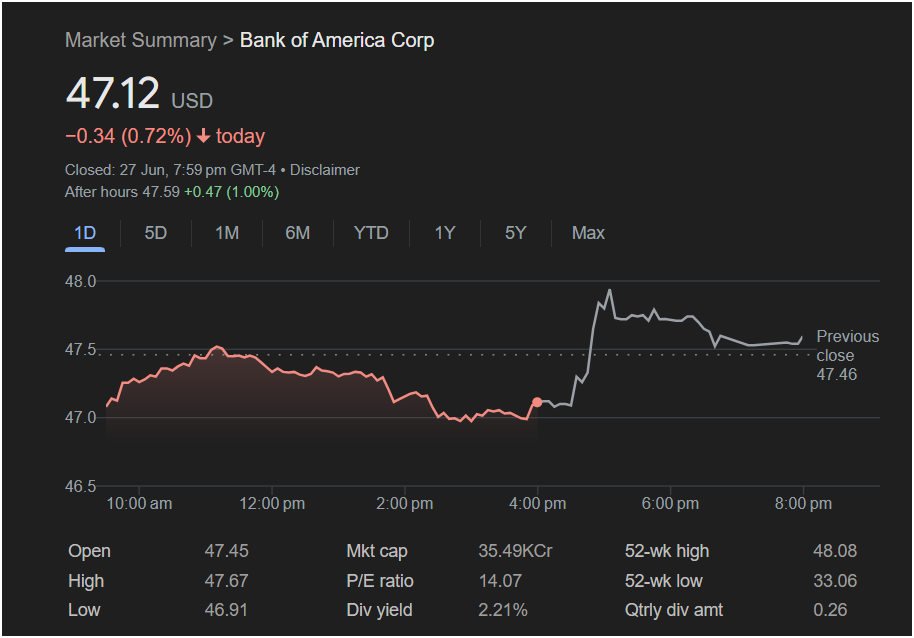Click the red closing-price dot on the chart
Screen dimensions: 914x638
pyautogui.click(x=537, y=402)
